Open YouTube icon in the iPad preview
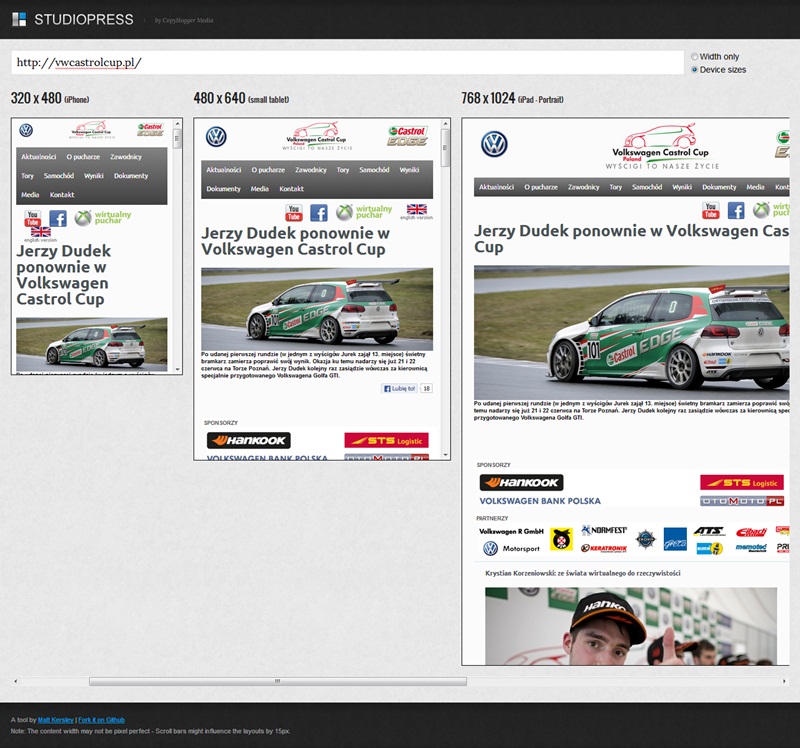This screenshot has height=748, width=800. (710, 210)
